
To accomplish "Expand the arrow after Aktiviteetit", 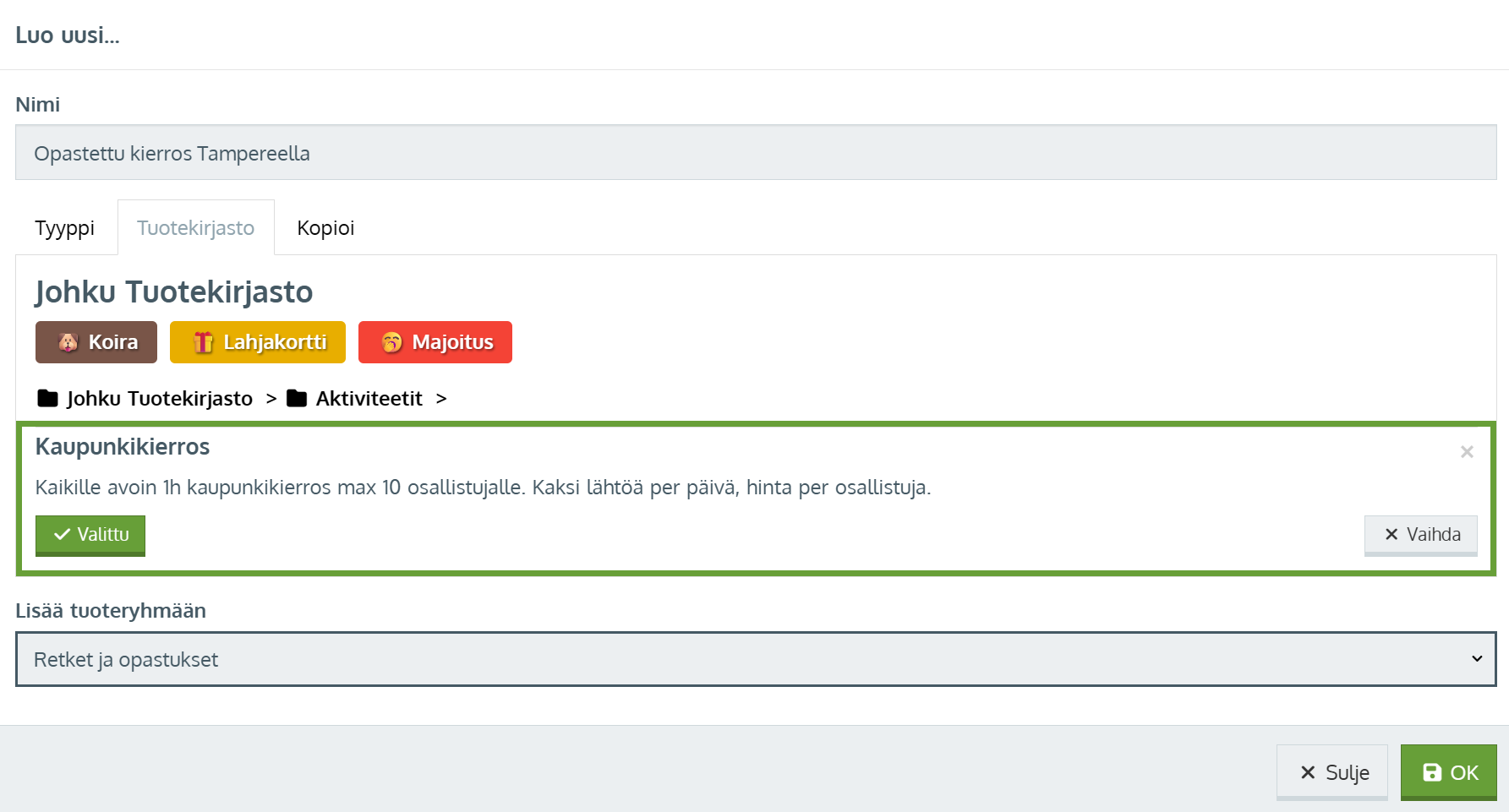I will click(441, 398).
